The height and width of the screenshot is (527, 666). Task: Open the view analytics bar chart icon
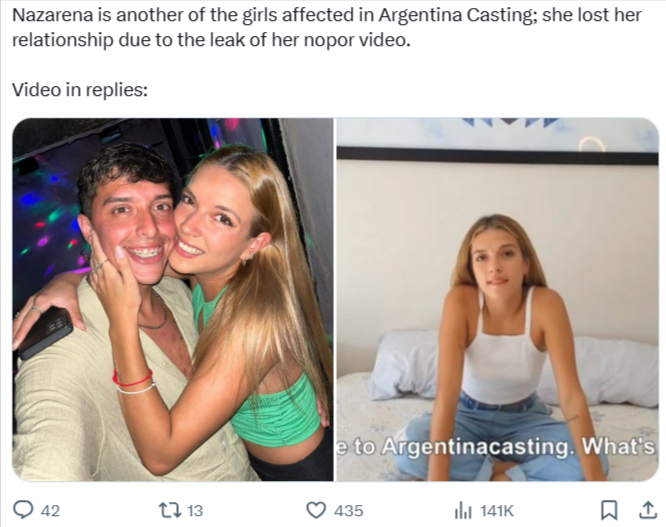point(463,510)
